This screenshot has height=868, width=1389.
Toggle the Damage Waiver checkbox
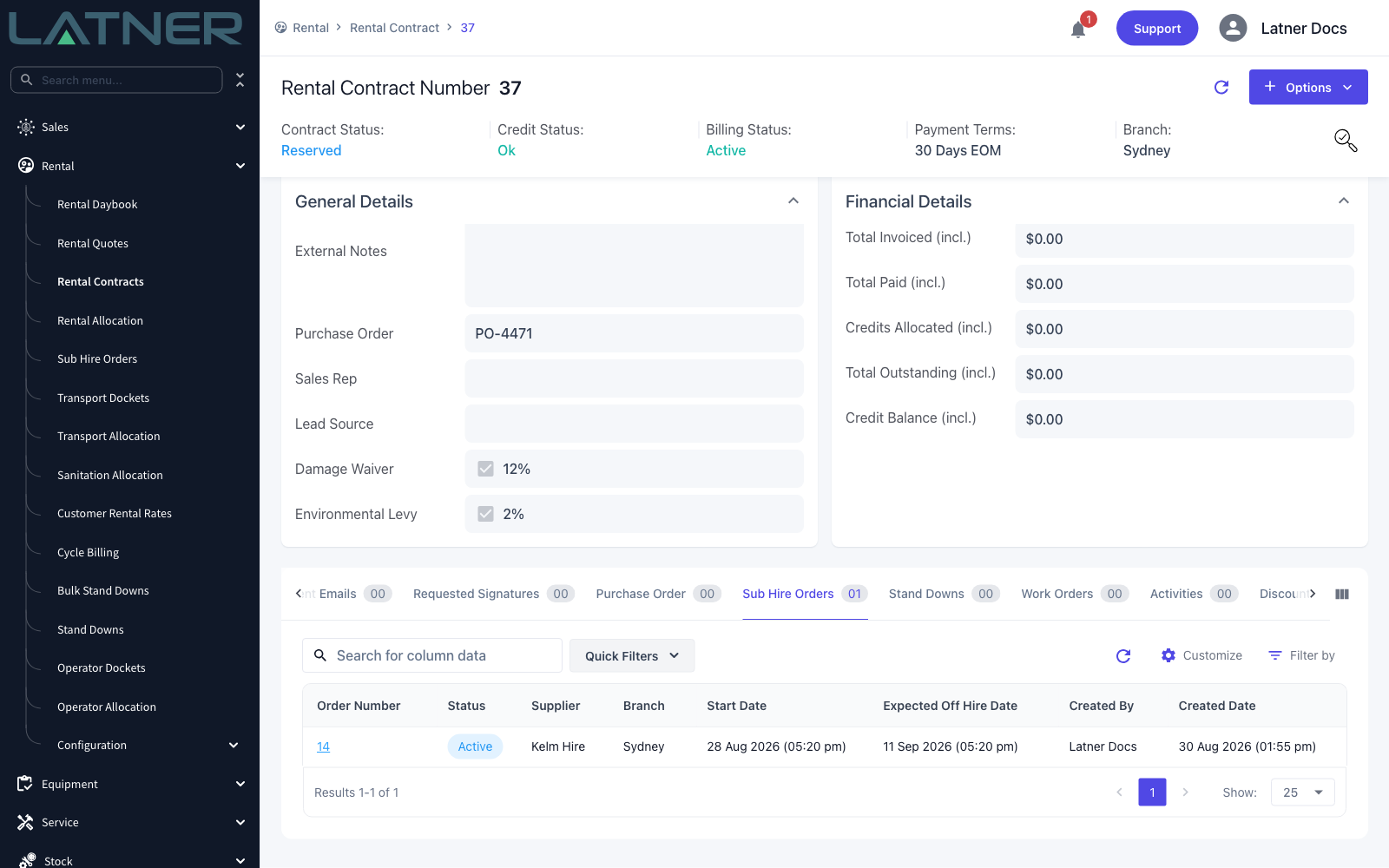[486, 469]
